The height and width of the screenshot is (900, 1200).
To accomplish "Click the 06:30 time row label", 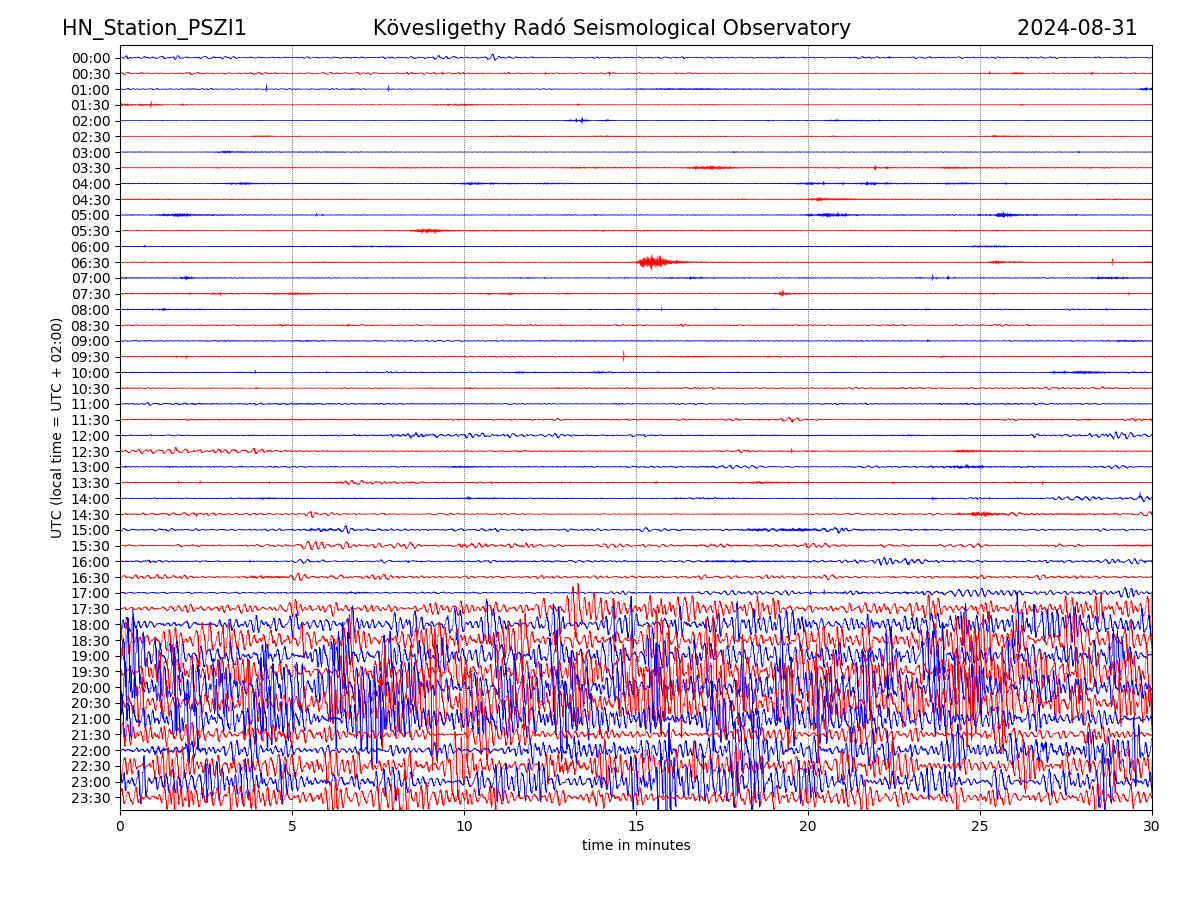I will pyautogui.click(x=90, y=263).
